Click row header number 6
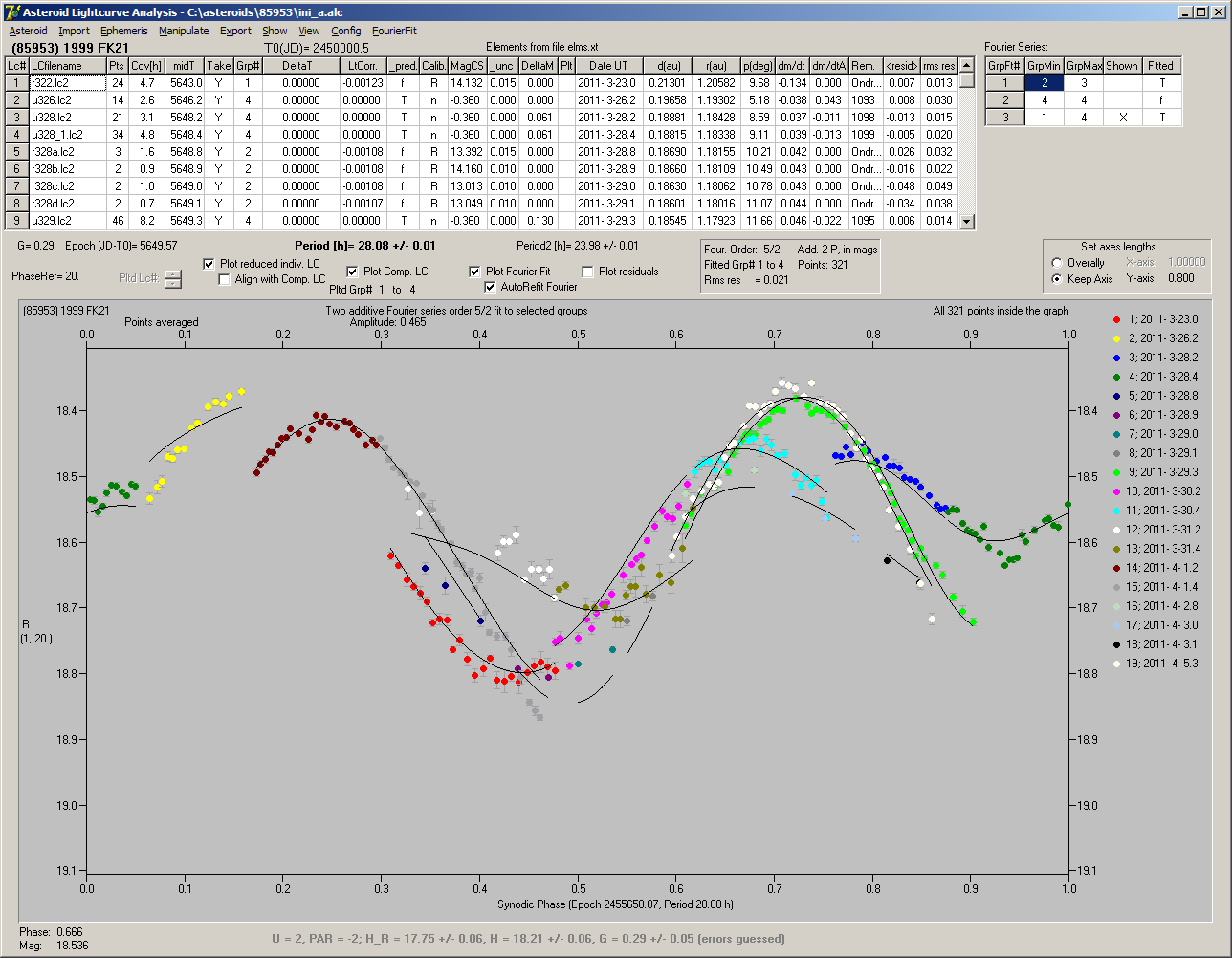Screen dimensions: 1232x958 (17, 169)
